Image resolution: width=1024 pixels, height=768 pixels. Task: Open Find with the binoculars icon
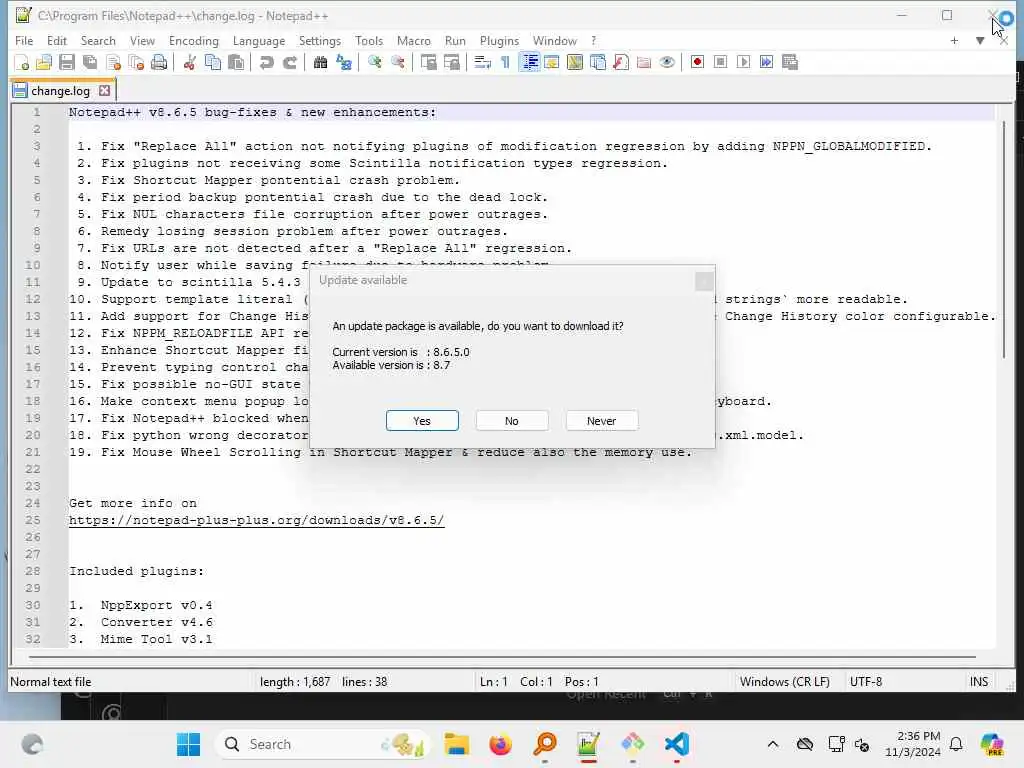tap(320, 63)
